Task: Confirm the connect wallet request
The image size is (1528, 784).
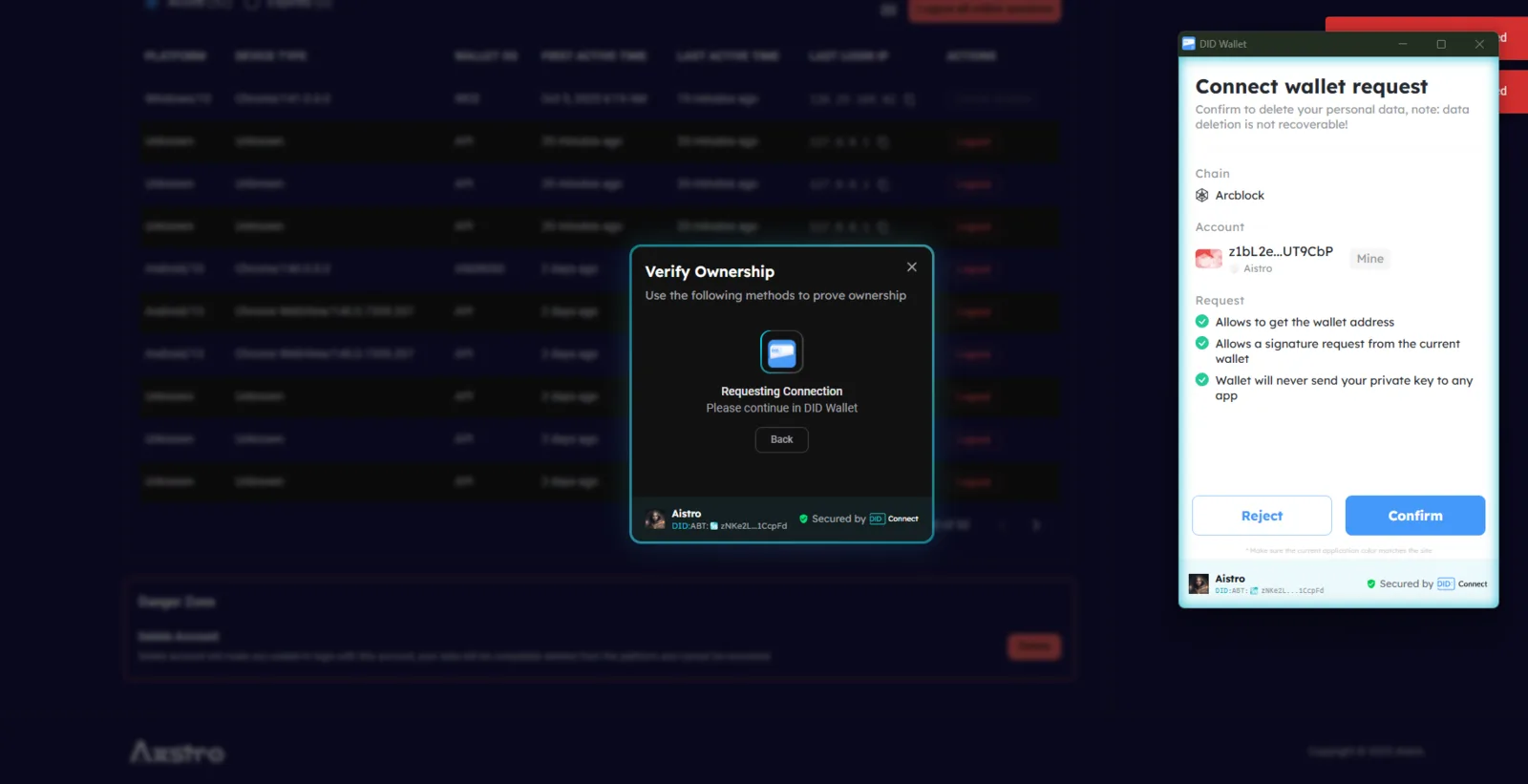Action: coord(1415,516)
